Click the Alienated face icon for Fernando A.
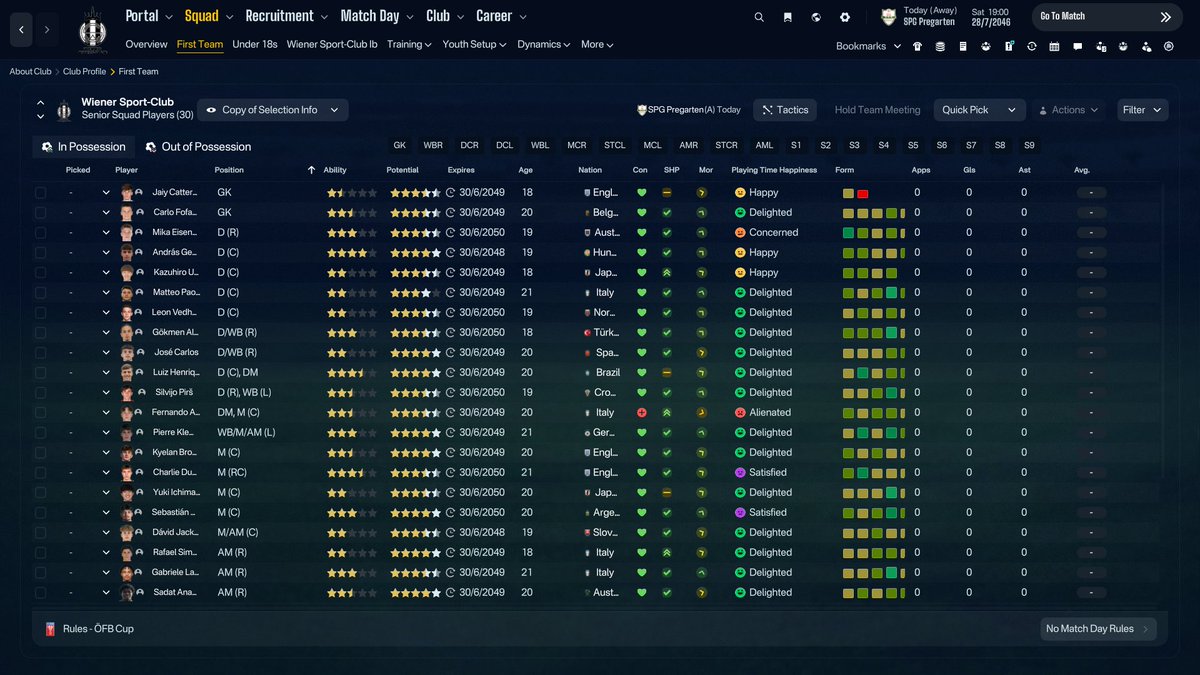The image size is (1200, 675). 740,412
